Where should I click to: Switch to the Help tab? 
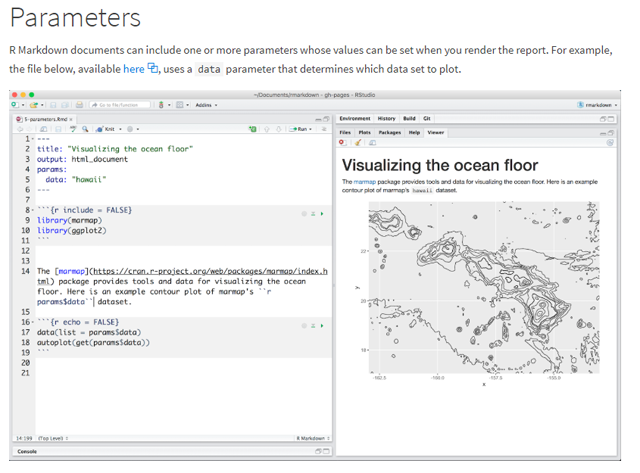click(x=414, y=133)
